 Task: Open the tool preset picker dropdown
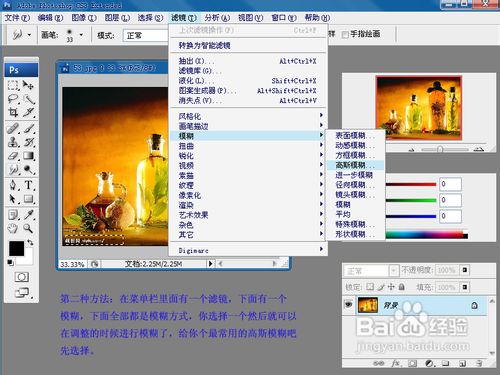[29, 35]
